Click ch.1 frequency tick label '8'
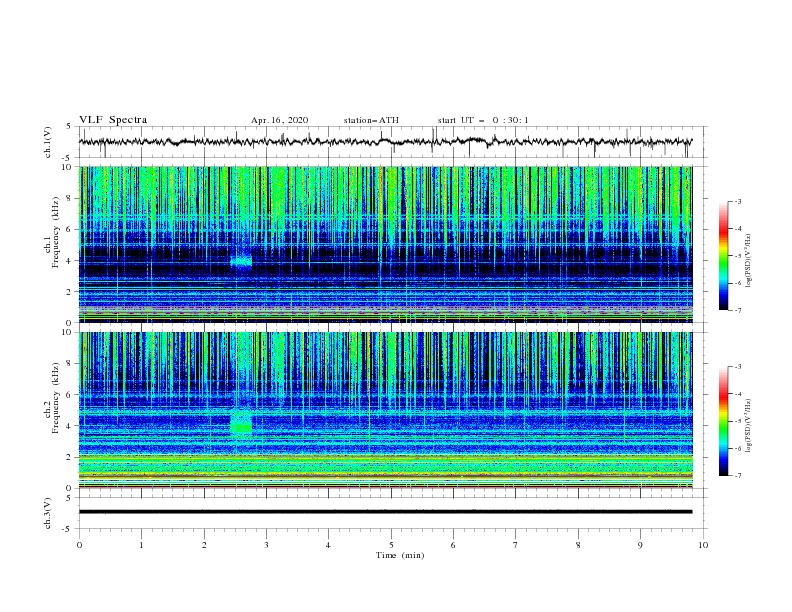The height and width of the screenshot is (612, 792). pos(70,198)
